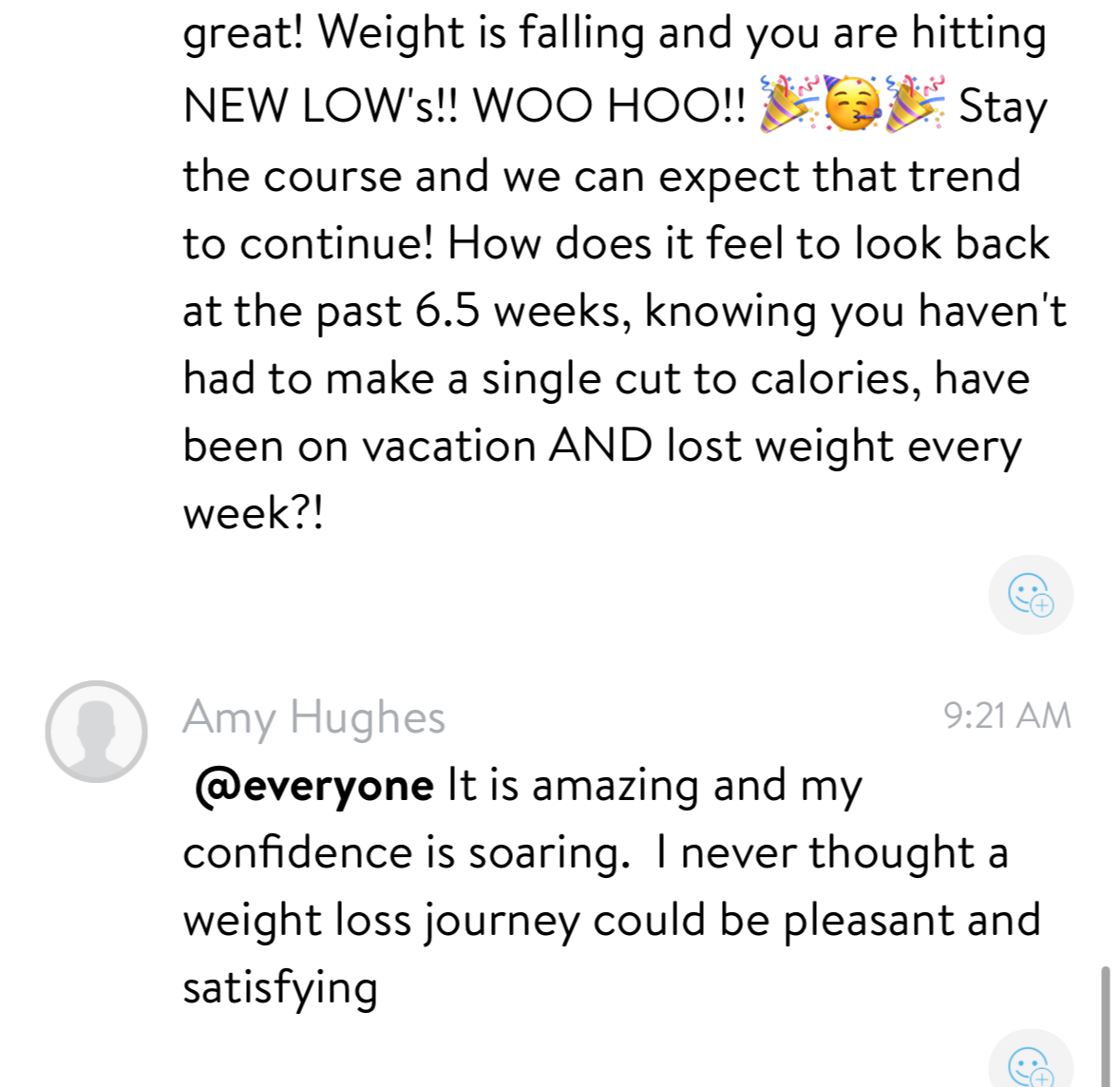Click the partying face emoji

(x=852, y=104)
